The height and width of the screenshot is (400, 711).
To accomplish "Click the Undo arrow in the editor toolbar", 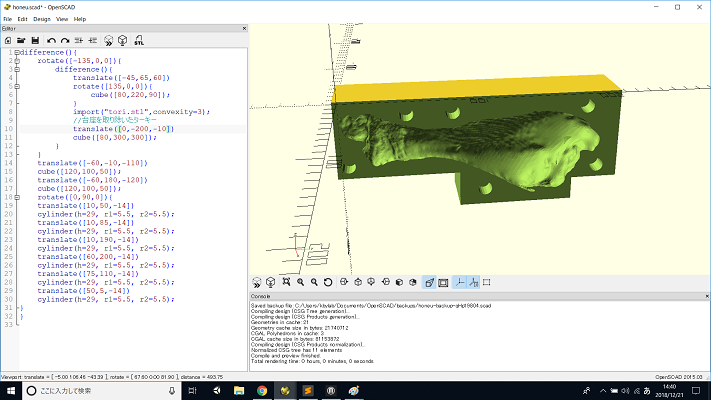I will tap(51, 40).
